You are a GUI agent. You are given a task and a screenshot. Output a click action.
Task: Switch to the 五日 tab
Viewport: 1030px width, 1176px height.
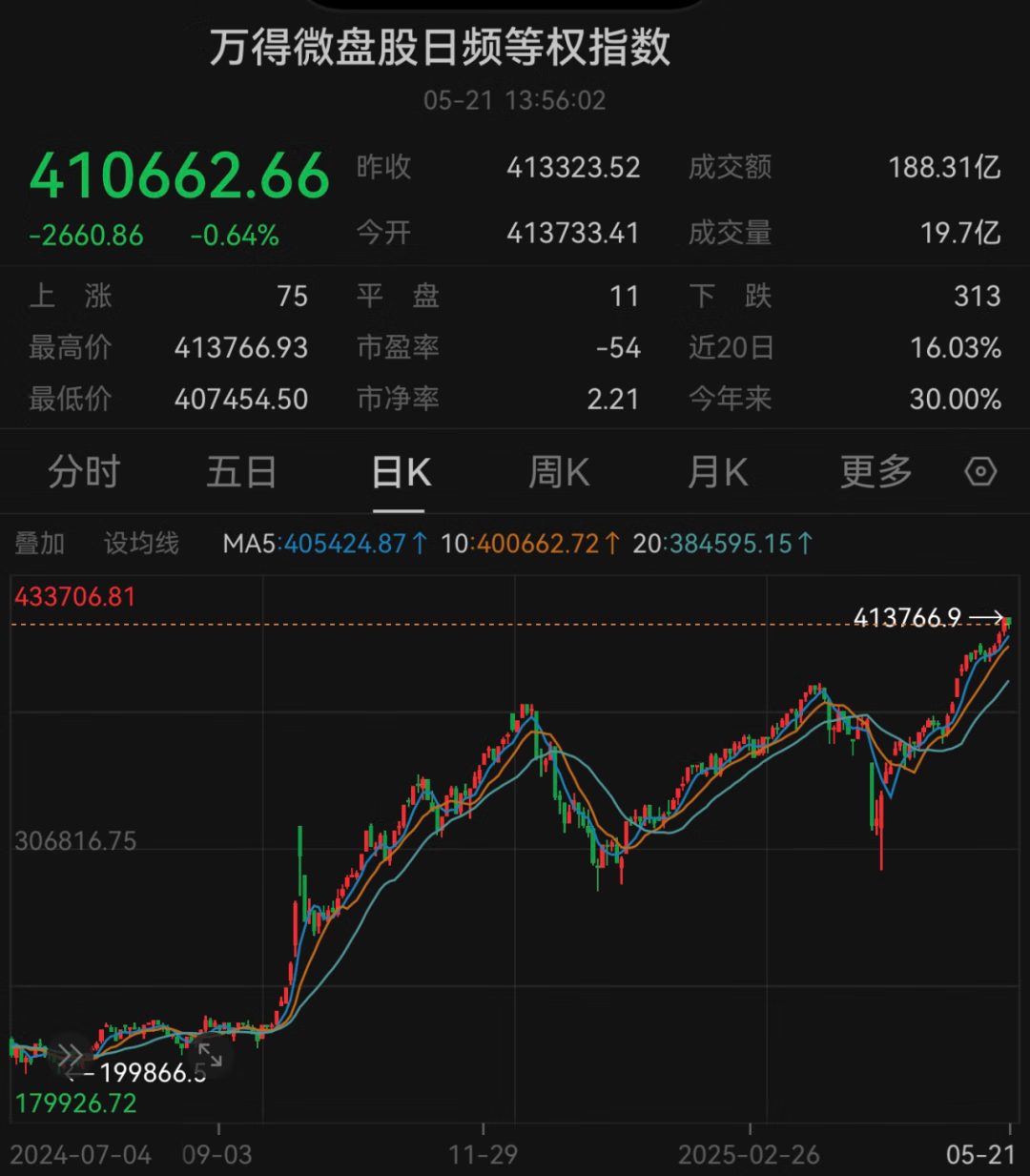click(242, 472)
